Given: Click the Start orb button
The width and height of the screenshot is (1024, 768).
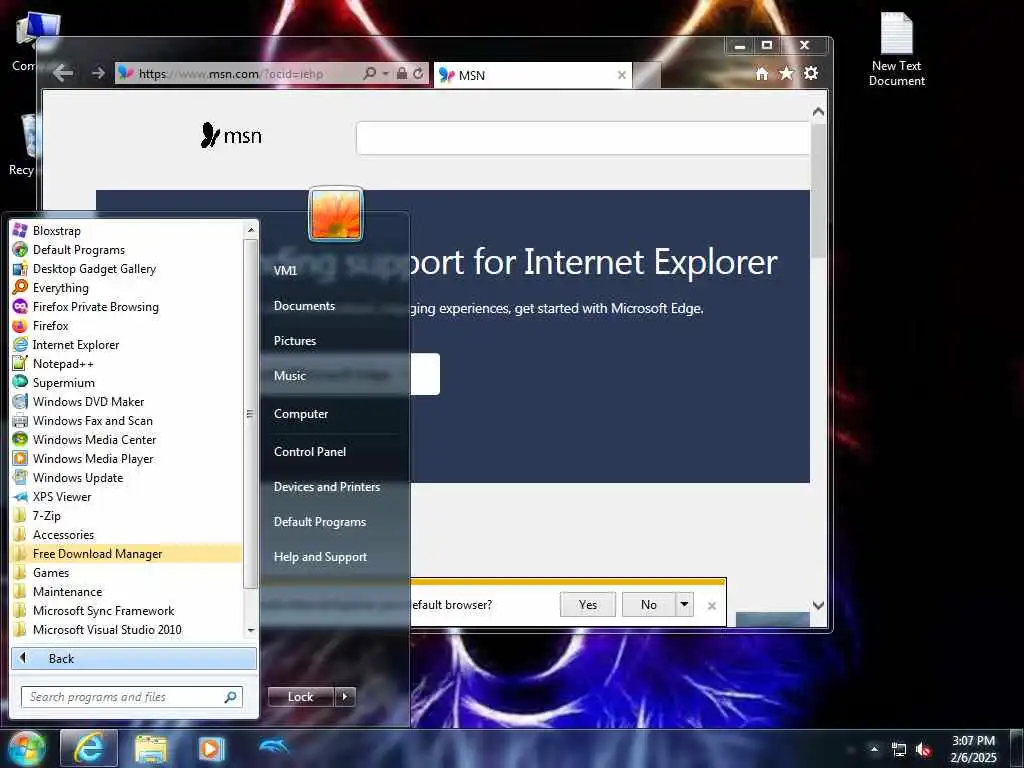Looking at the screenshot, I should pyautogui.click(x=26, y=748).
